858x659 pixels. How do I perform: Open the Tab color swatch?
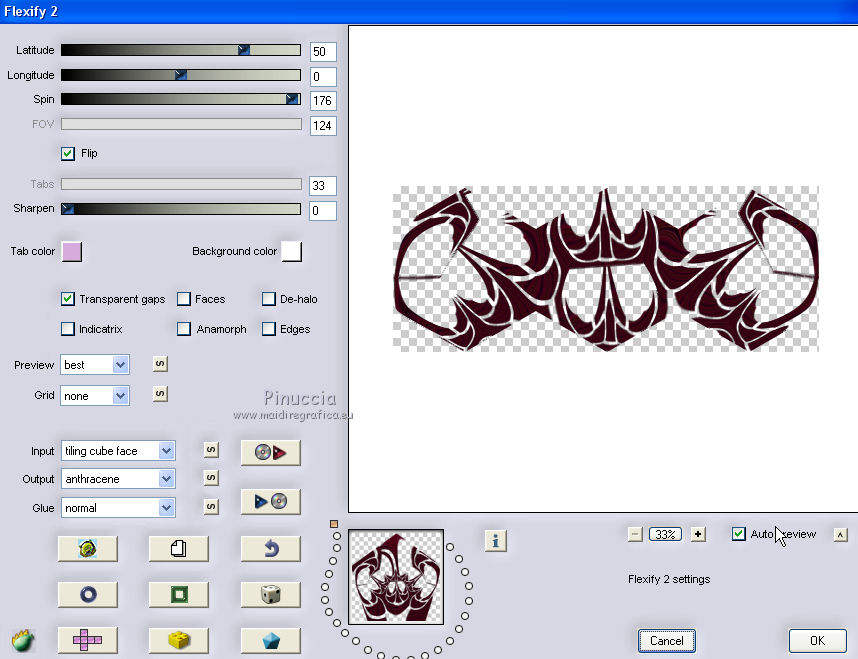pyautogui.click(x=72, y=252)
